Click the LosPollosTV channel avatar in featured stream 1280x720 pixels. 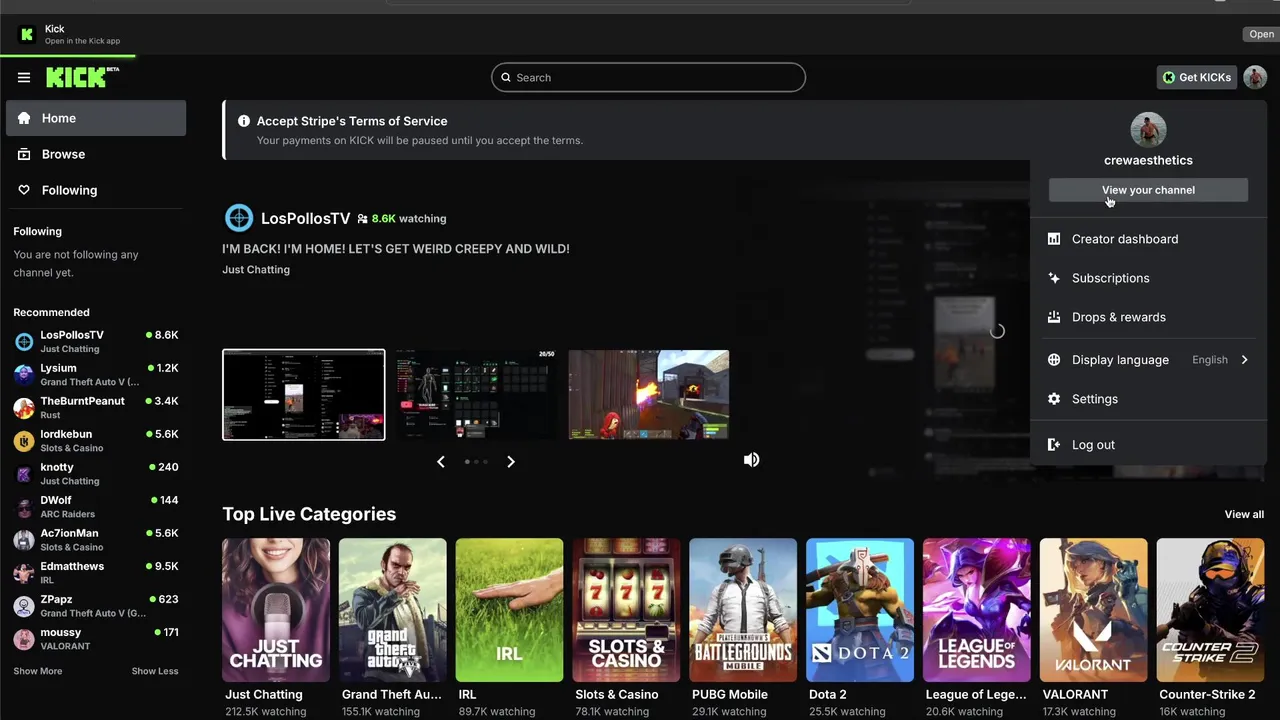[x=239, y=217]
